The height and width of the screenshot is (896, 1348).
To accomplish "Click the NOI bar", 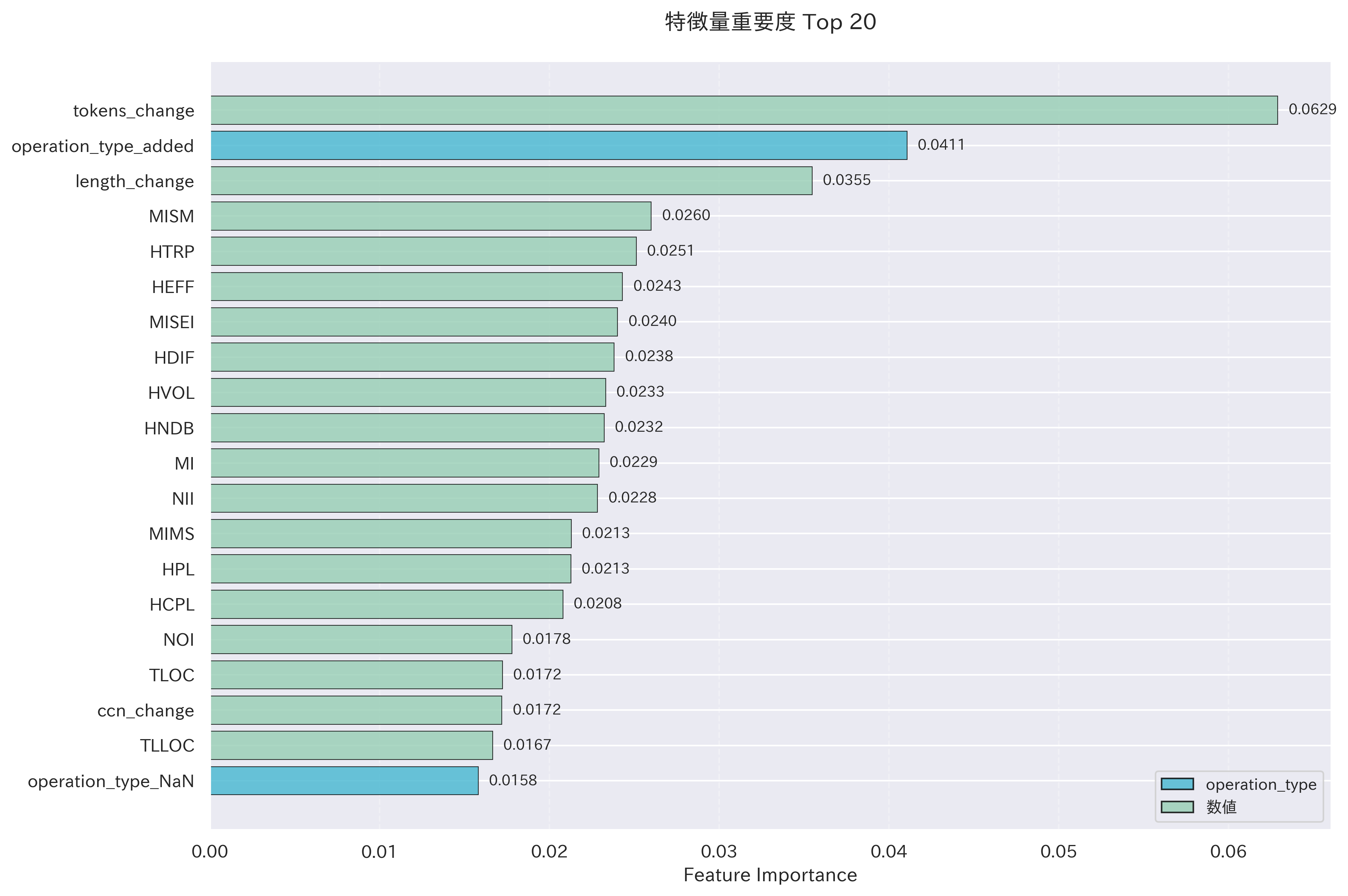I will click(x=361, y=639).
